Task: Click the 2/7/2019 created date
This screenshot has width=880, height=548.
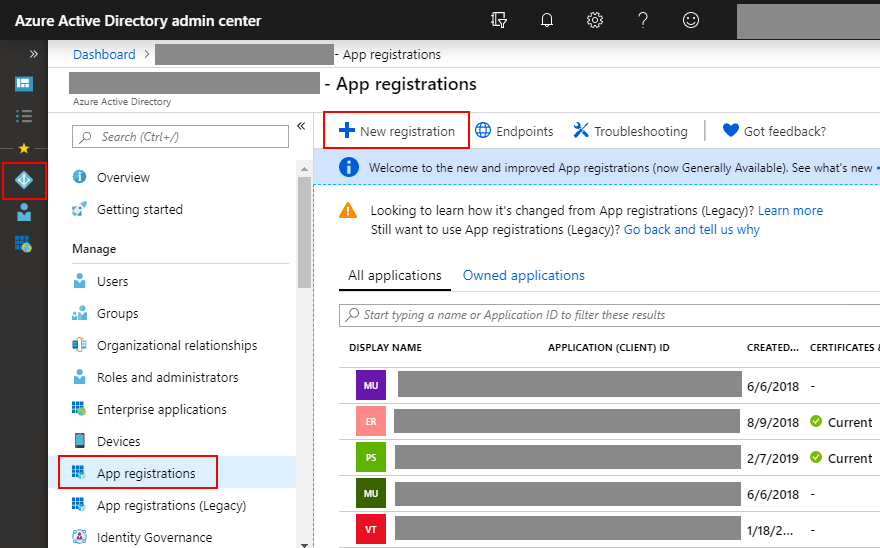Action: point(773,458)
